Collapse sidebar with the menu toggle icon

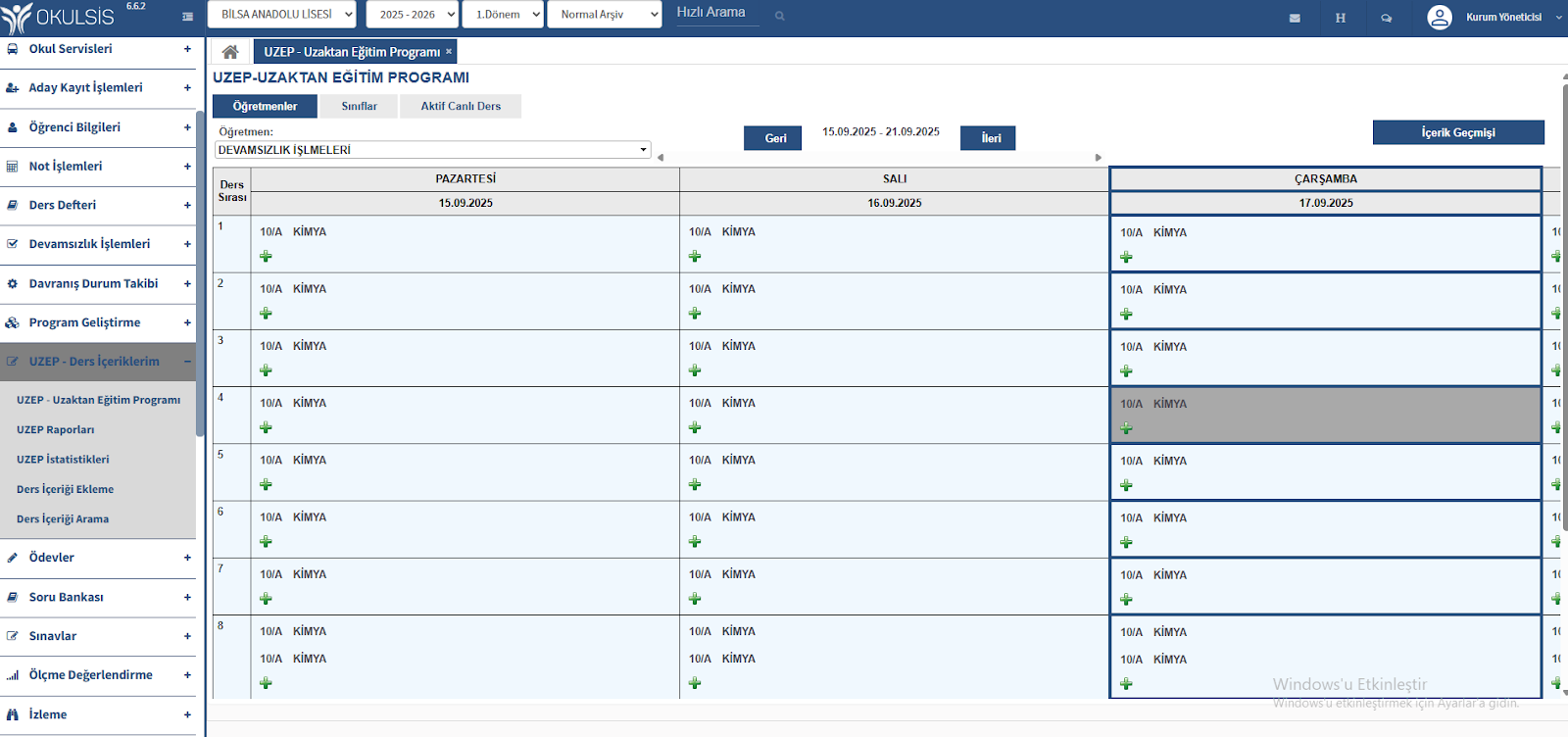[187, 17]
